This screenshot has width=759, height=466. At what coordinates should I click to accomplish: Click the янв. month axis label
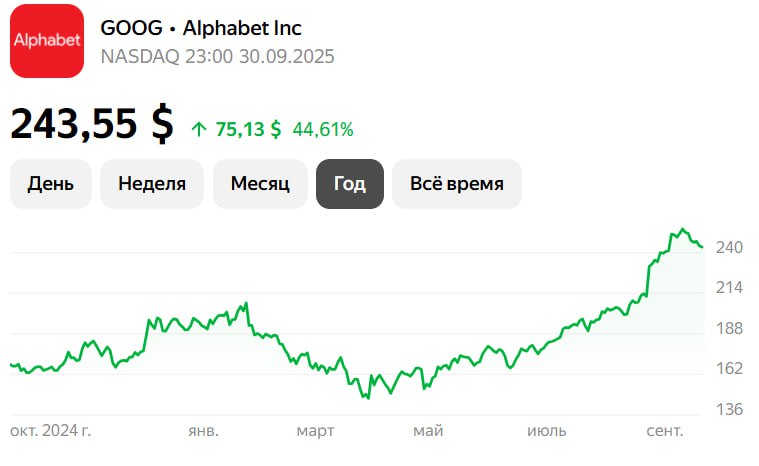(x=203, y=431)
